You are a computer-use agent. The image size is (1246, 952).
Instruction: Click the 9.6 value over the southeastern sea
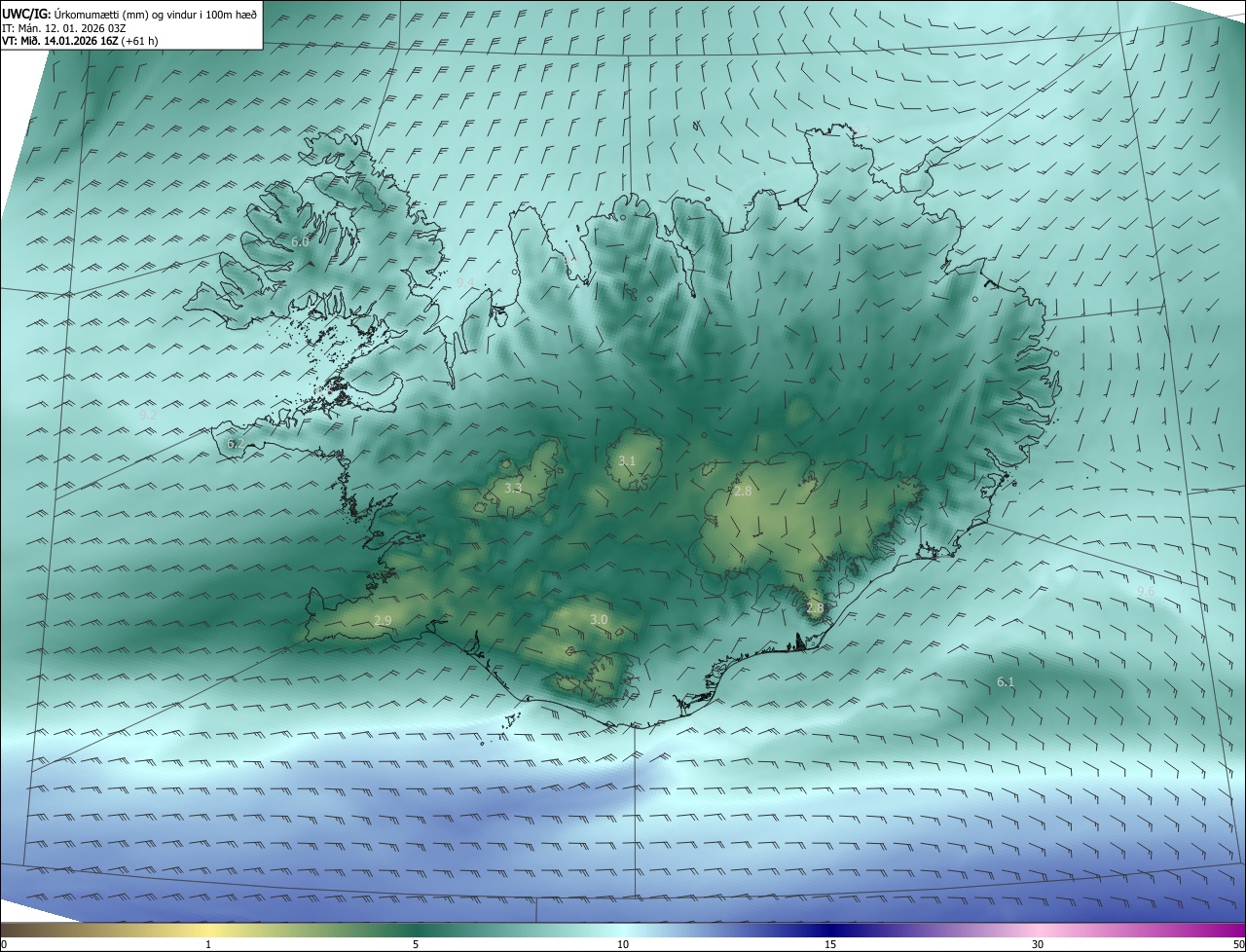[x=1146, y=591]
